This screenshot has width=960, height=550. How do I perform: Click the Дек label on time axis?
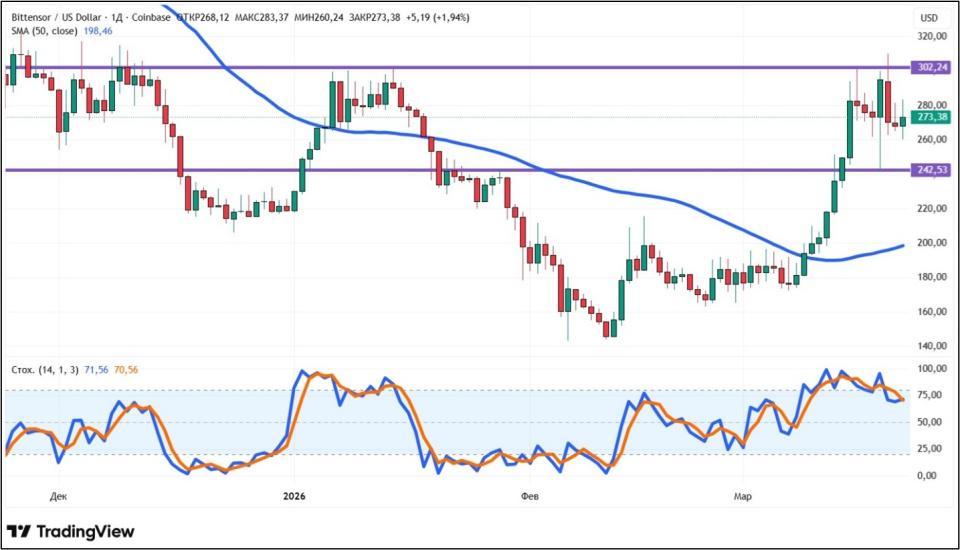tap(58, 495)
